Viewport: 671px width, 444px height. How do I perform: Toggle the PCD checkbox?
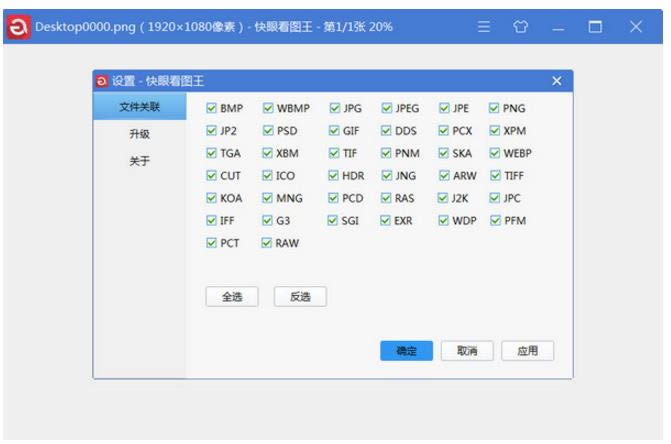click(x=333, y=198)
